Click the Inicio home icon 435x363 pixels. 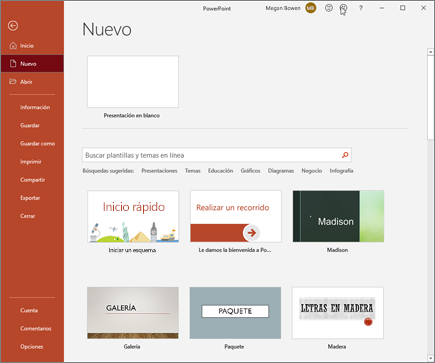[x=13, y=46]
